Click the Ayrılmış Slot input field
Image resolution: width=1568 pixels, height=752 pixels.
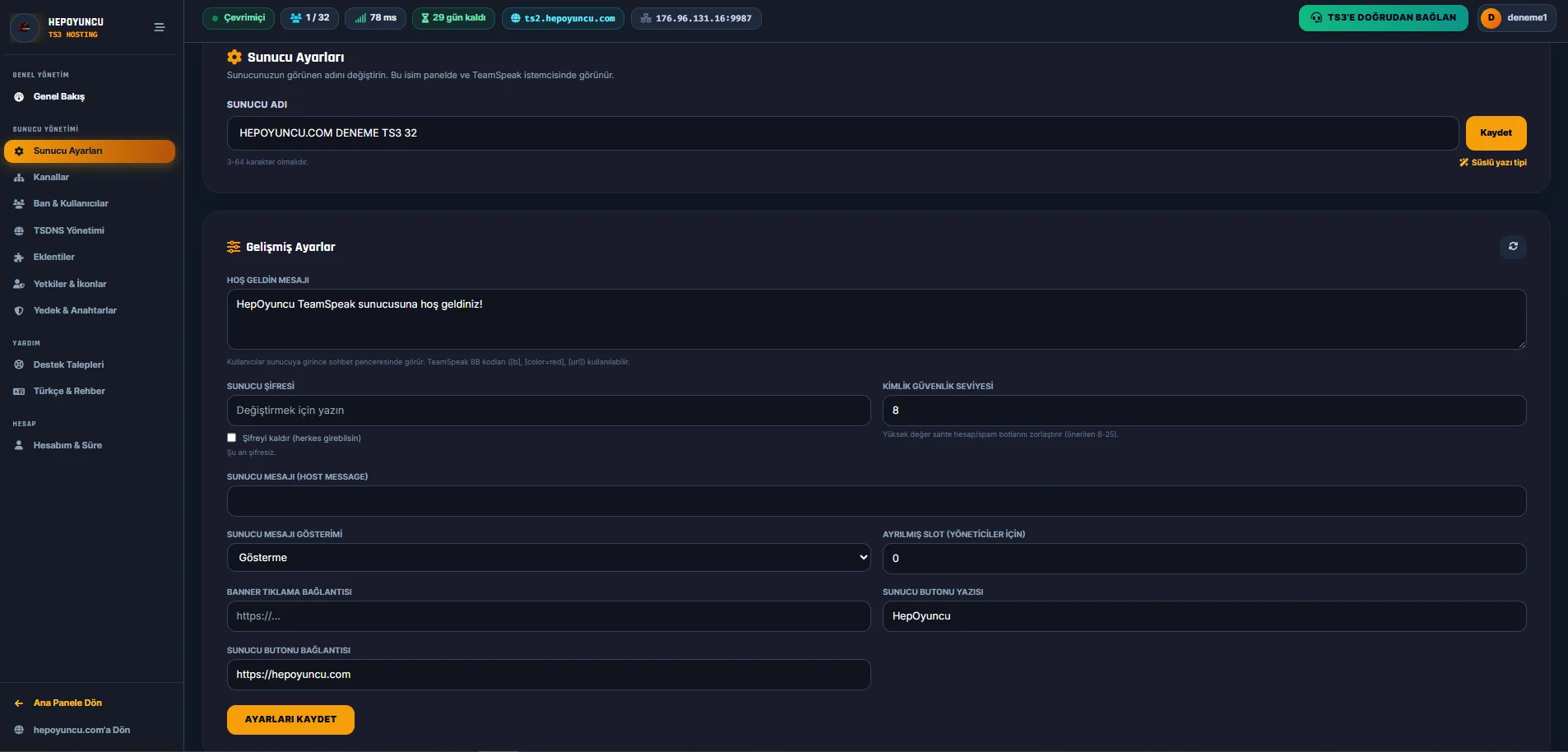pyautogui.click(x=1204, y=559)
